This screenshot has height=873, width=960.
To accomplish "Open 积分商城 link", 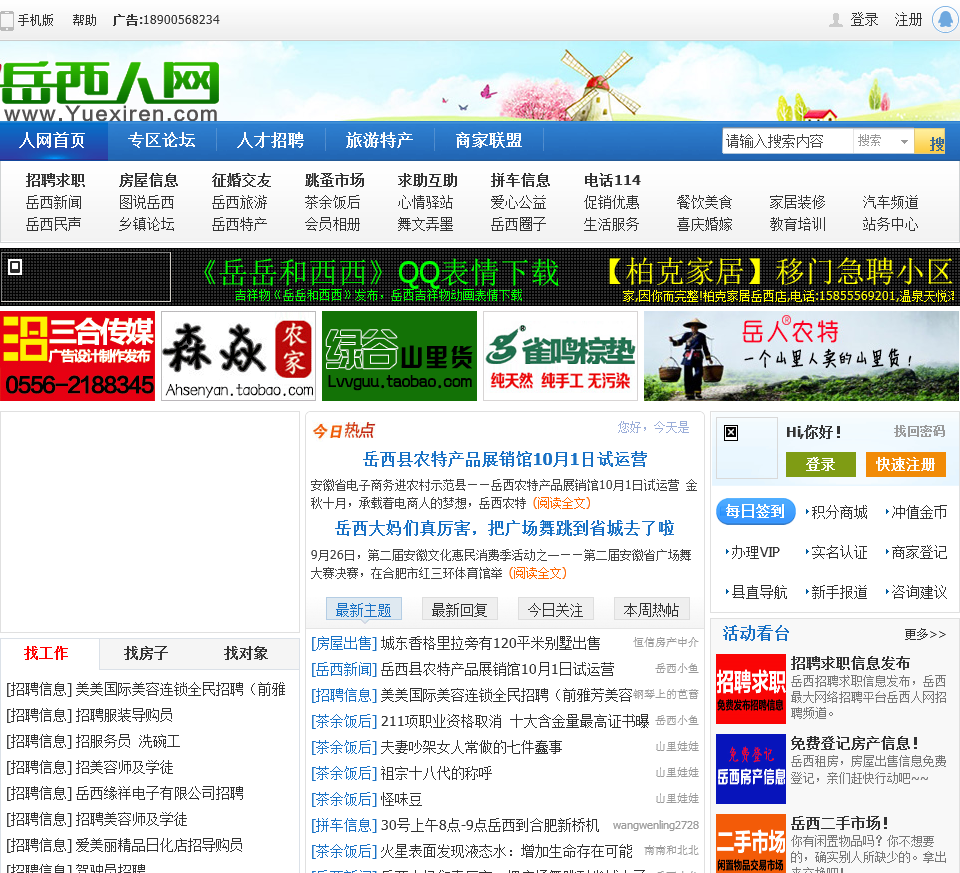I will coord(839,512).
